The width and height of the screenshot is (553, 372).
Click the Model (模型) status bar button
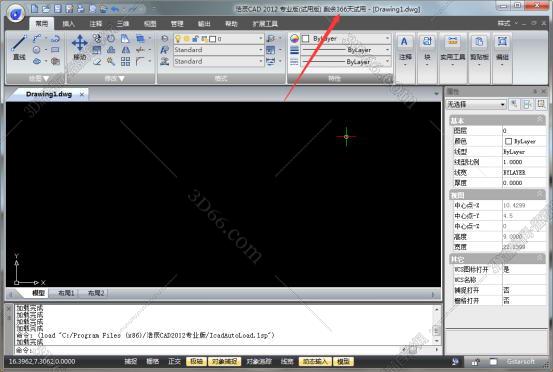343,361
